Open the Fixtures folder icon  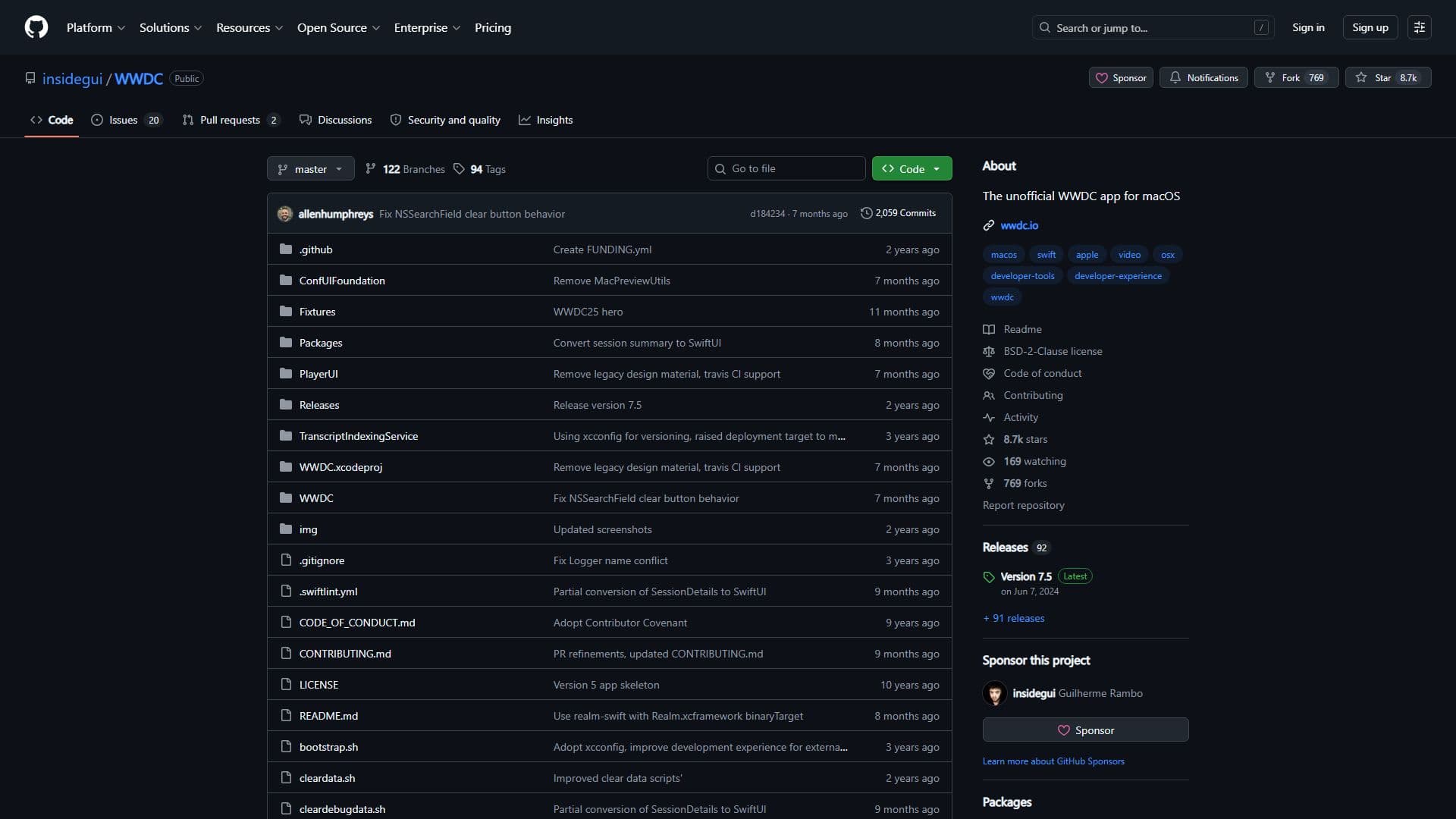pyautogui.click(x=286, y=311)
